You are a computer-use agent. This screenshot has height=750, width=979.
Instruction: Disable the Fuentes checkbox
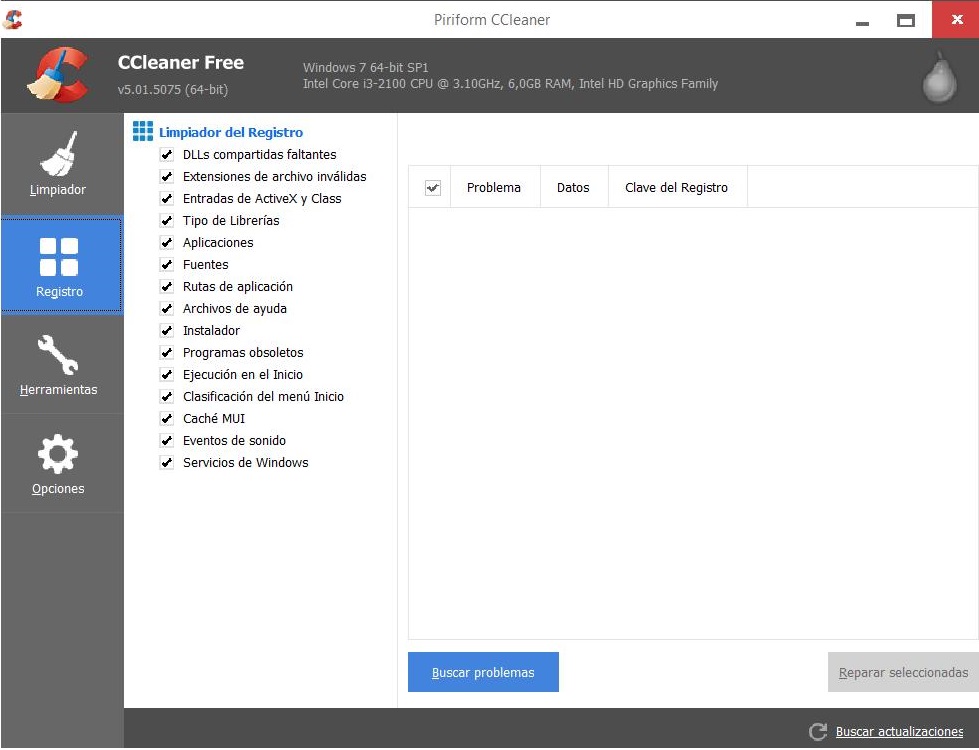(167, 265)
